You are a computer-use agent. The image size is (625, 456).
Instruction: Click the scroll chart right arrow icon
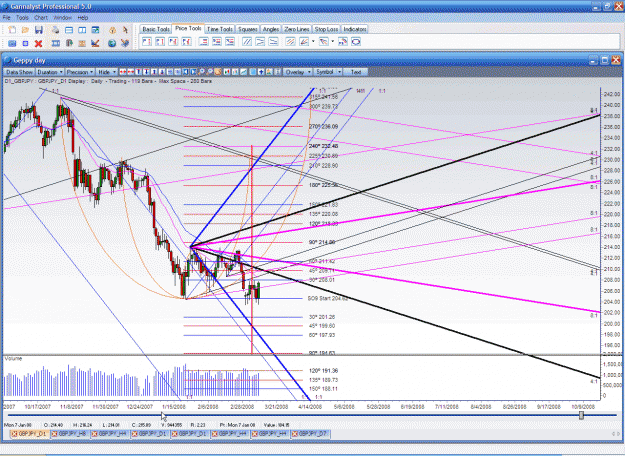[193, 72]
